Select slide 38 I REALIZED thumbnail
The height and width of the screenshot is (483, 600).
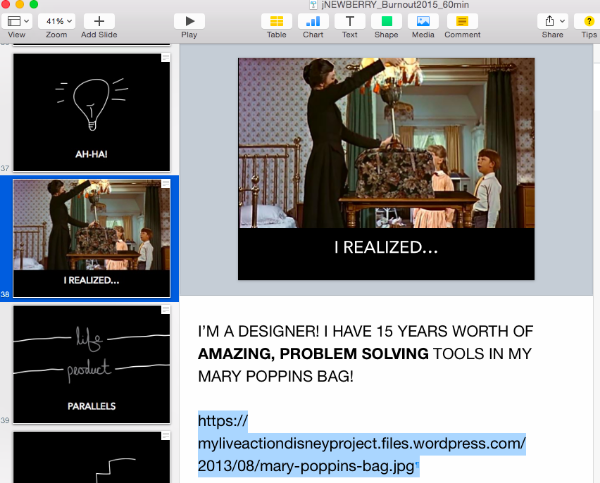91,238
